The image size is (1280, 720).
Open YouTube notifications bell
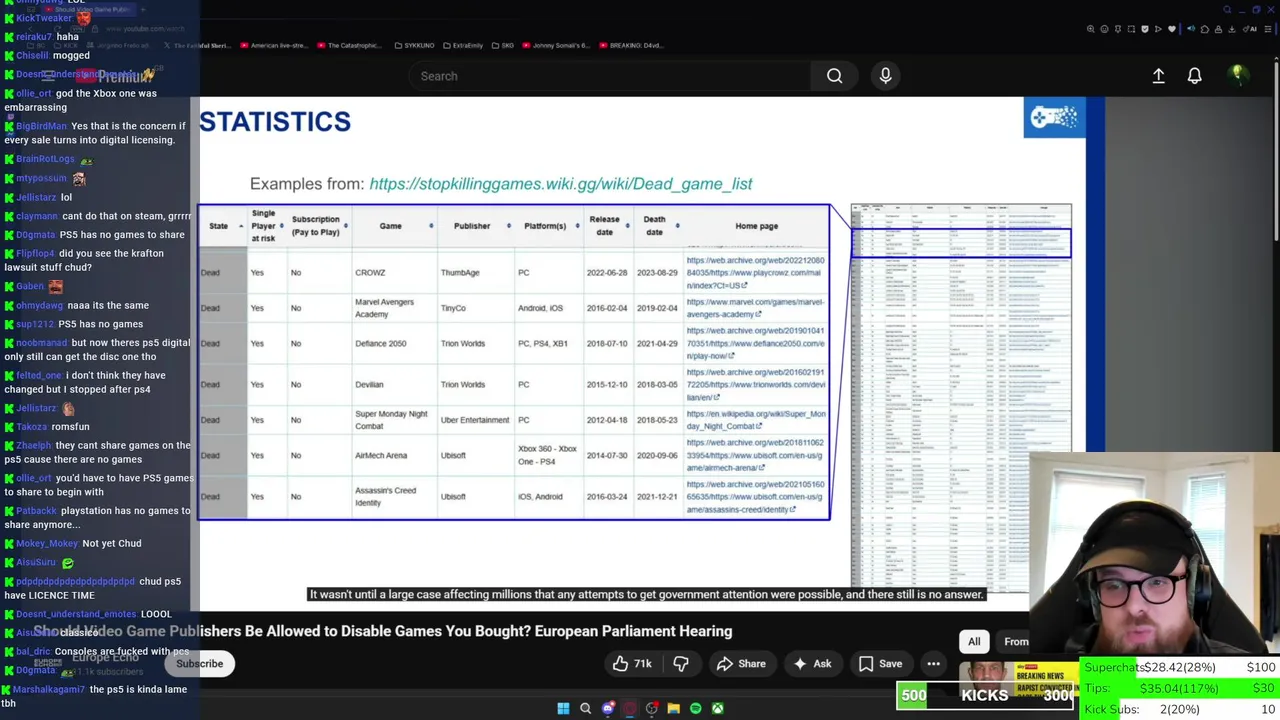[1194, 76]
